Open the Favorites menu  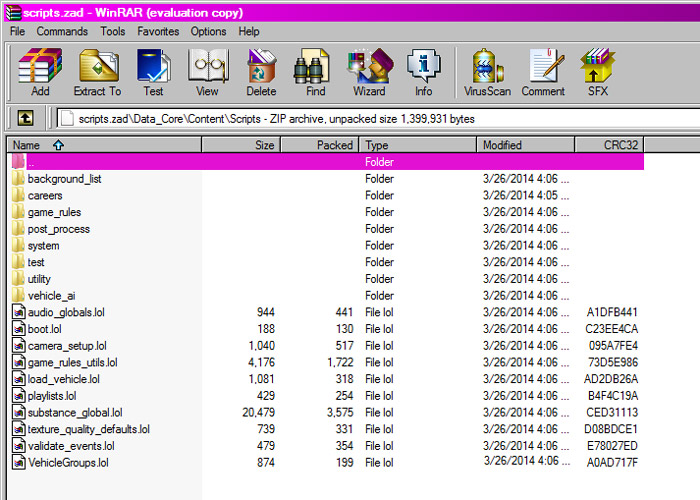[x=158, y=31]
